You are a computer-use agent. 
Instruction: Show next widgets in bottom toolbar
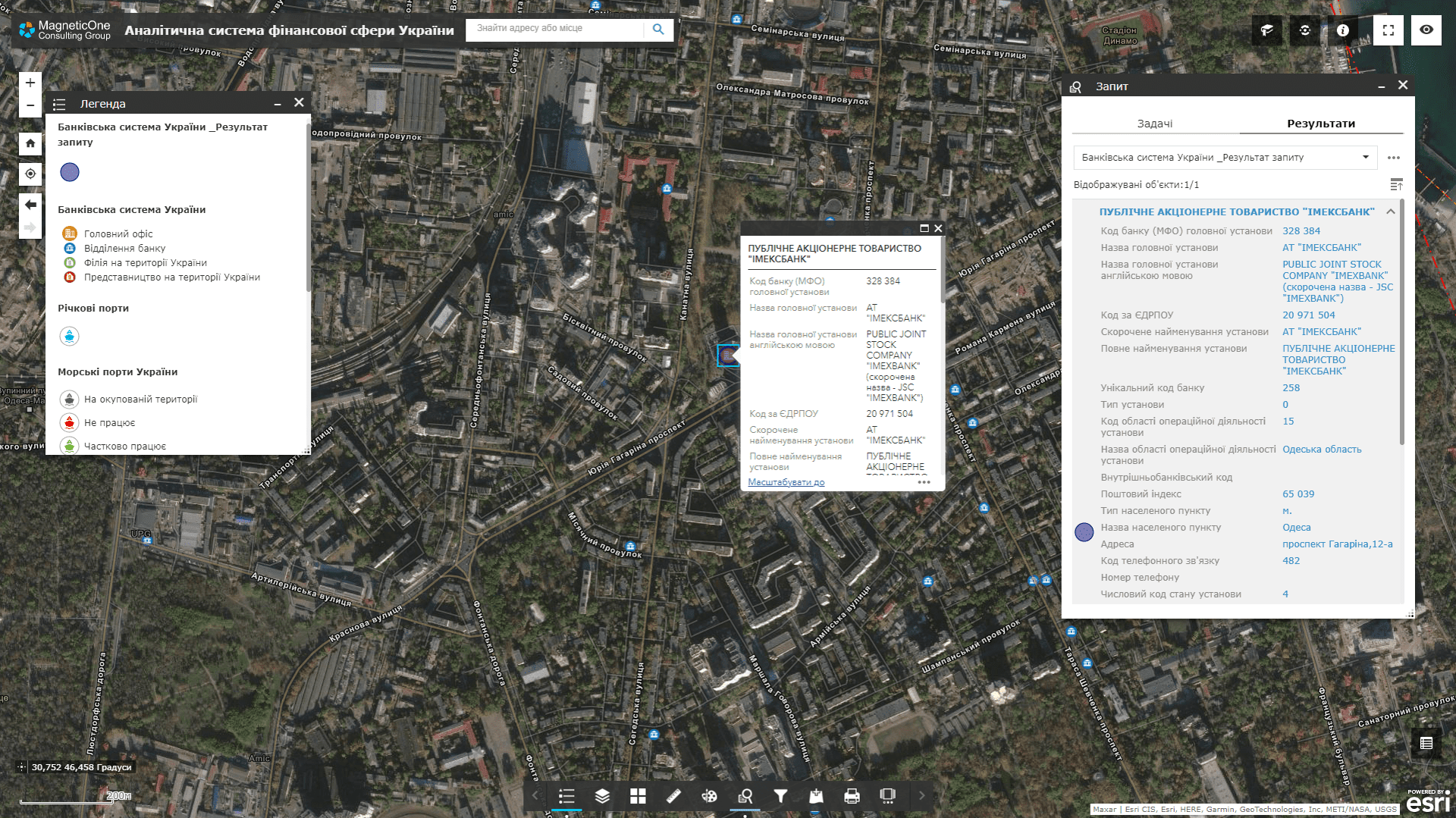[x=922, y=796]
